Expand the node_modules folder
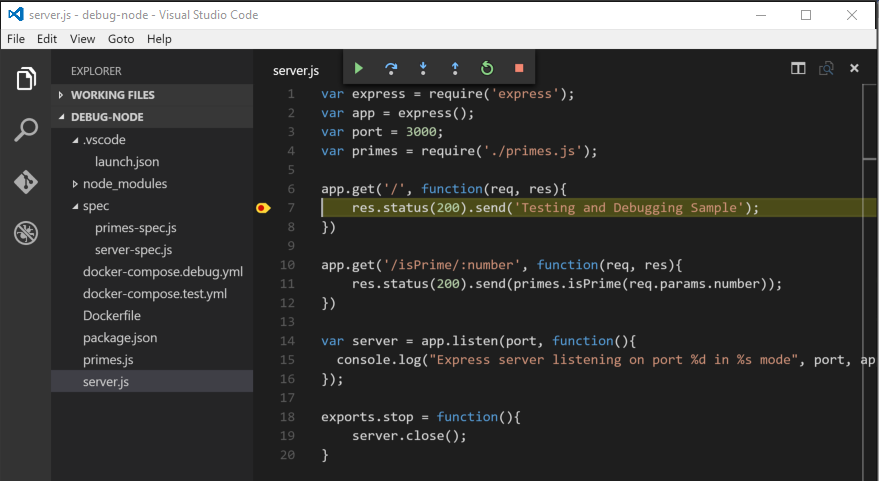This screenshot has width=879, height=481. pyautogui.click(x=75, y=184)
